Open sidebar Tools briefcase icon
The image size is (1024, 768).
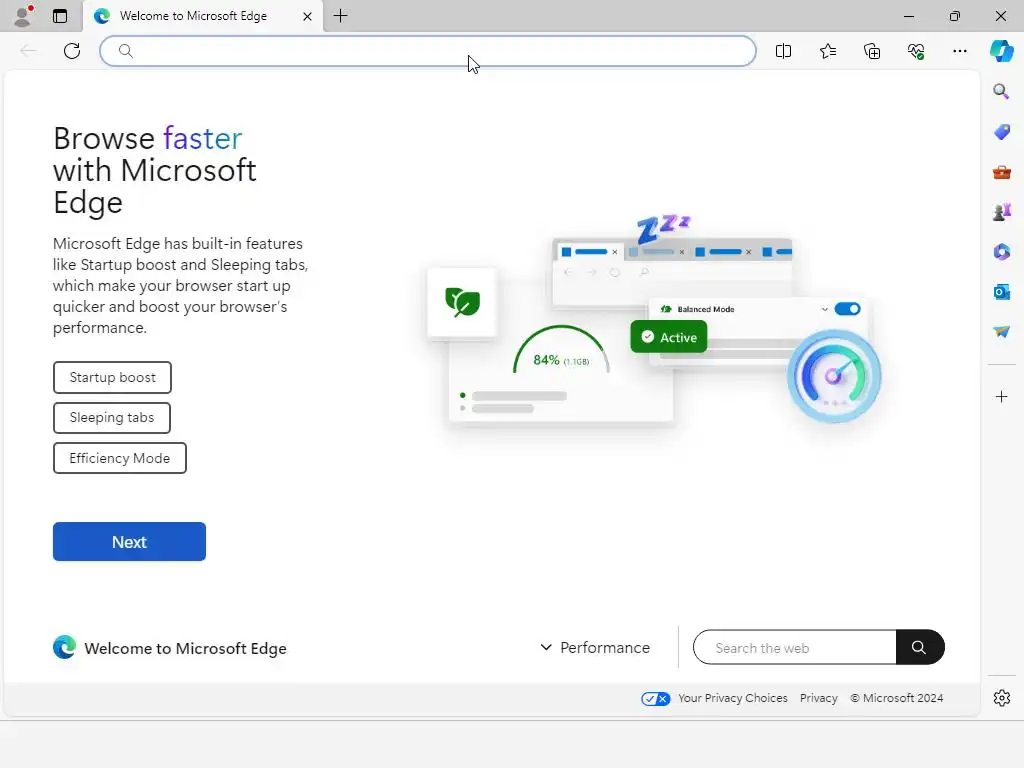click(x=1001, y=172)
